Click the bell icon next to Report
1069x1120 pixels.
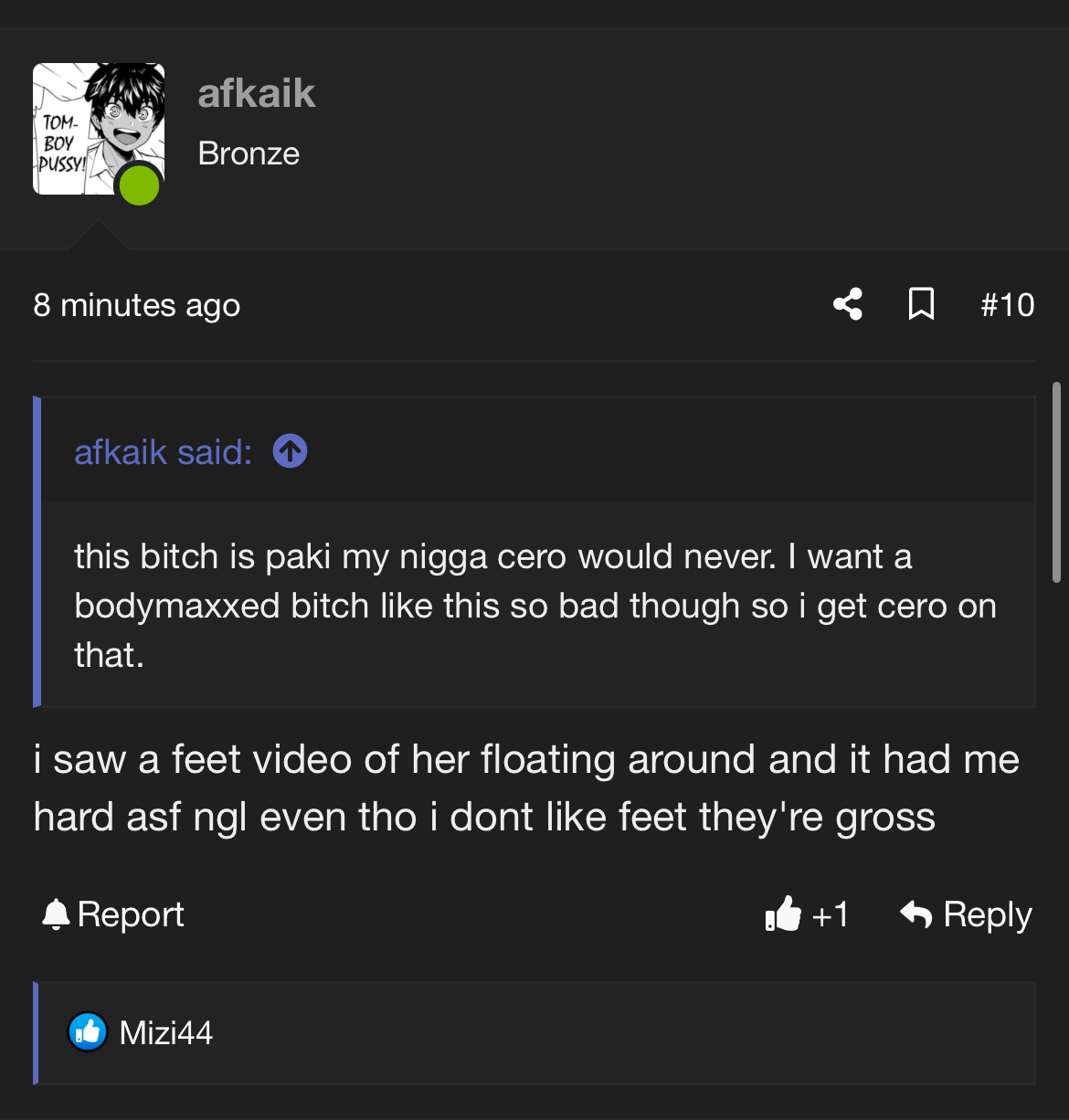[x=56, y=914]
